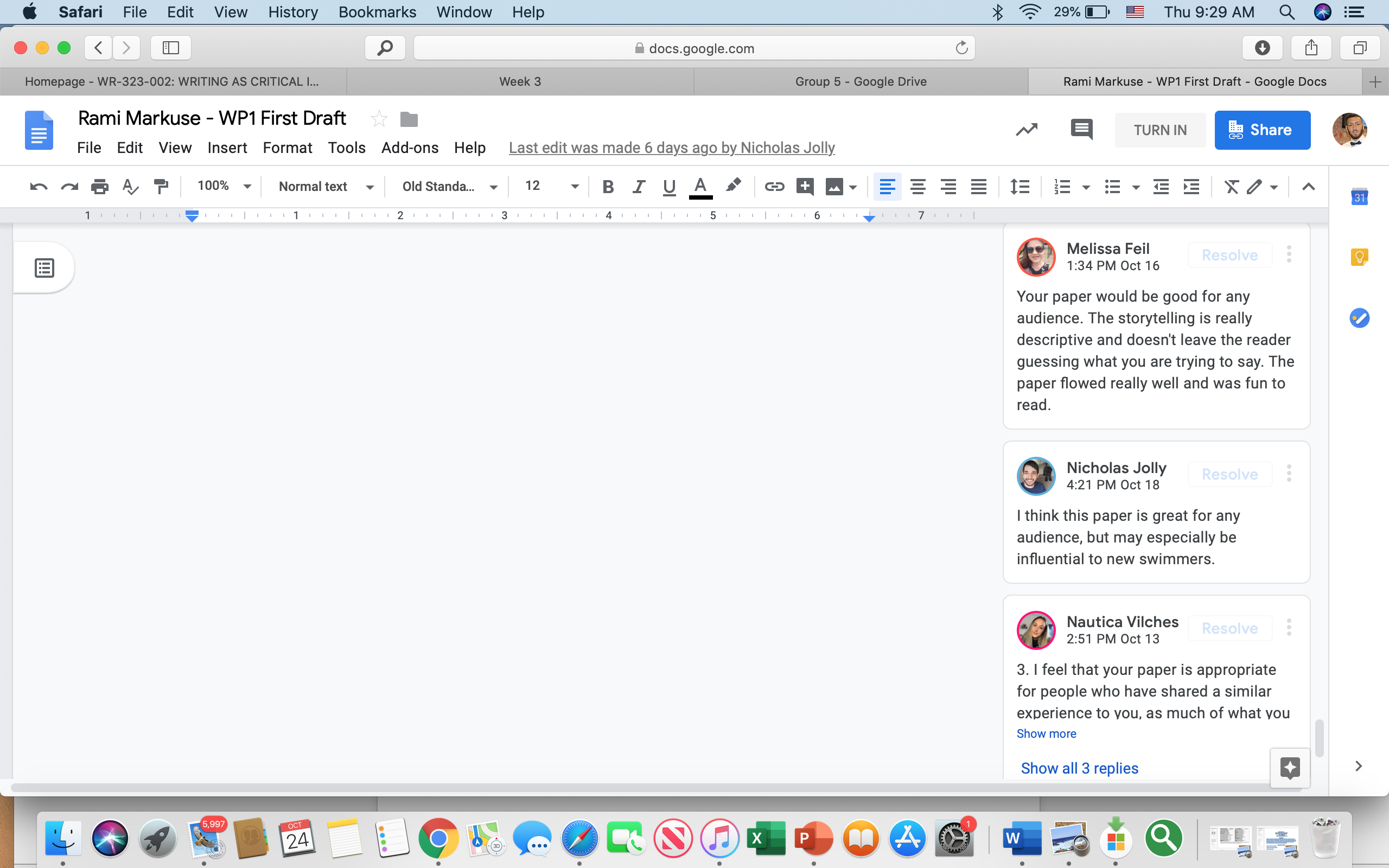Collapse the menus with the up chevron
This screenshot has height=868, width=1389.
tap(1309, 187)
